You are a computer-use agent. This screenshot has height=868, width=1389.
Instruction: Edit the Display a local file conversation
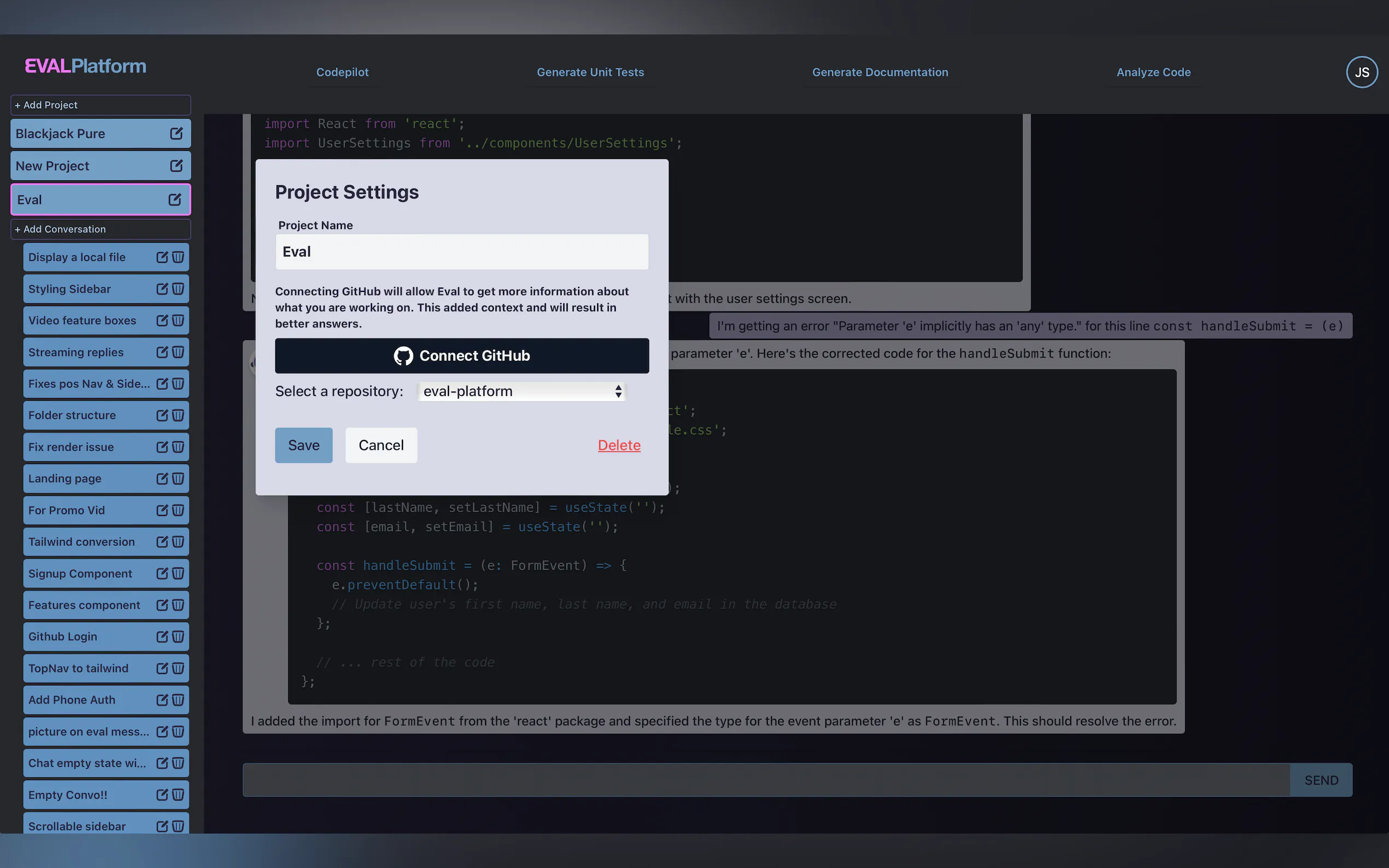(162, 257)
